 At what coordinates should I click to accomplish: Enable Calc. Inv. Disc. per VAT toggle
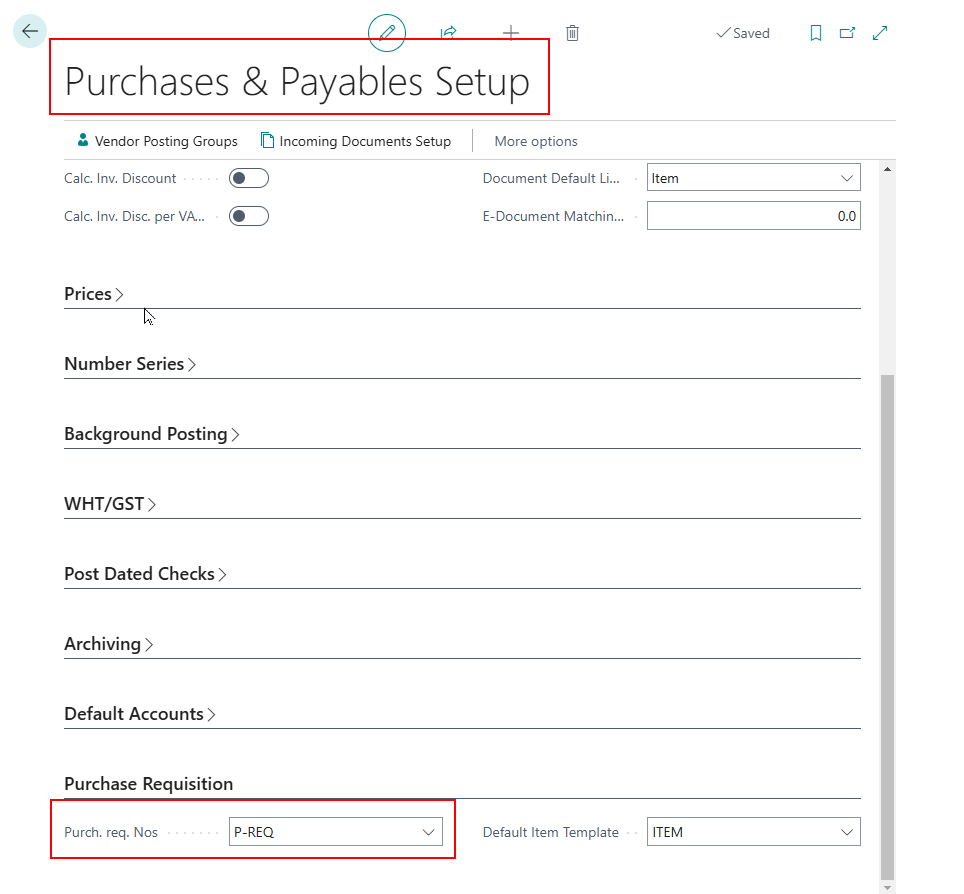tap(249, 216)
